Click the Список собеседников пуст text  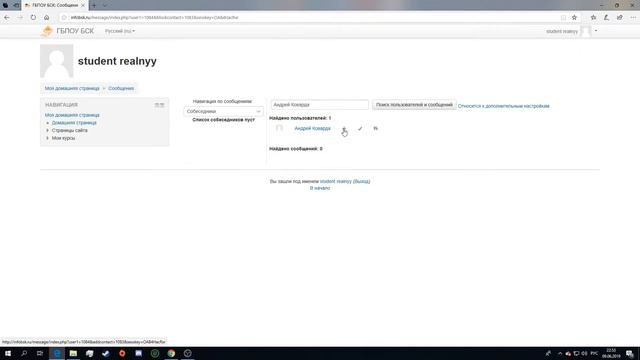(223, 120)
